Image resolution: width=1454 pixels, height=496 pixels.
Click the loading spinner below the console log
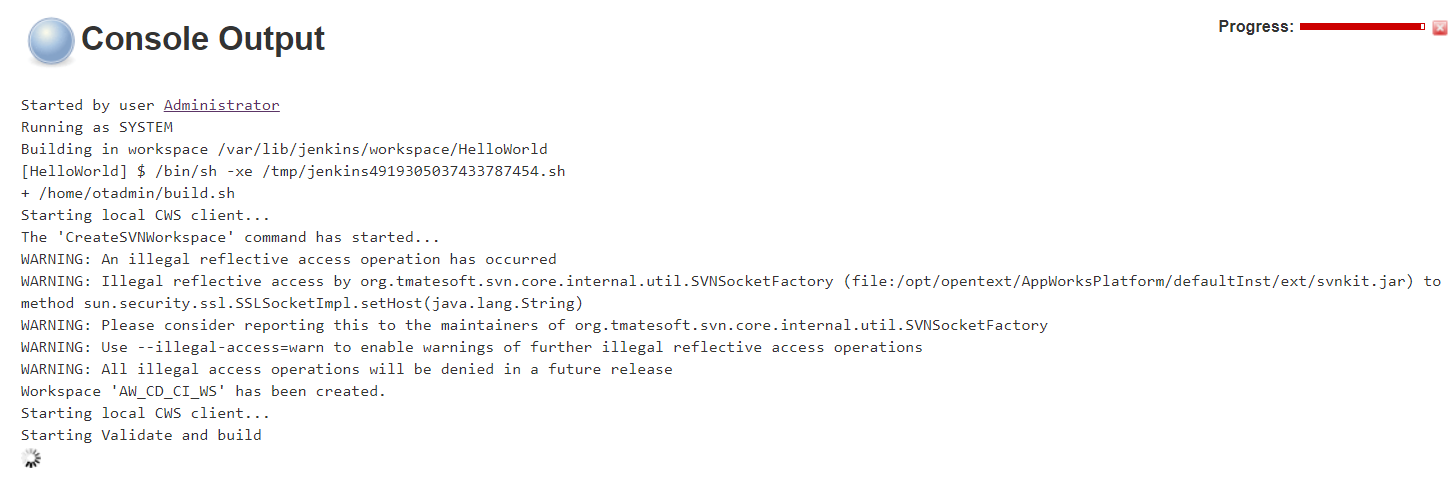point(31,458)
